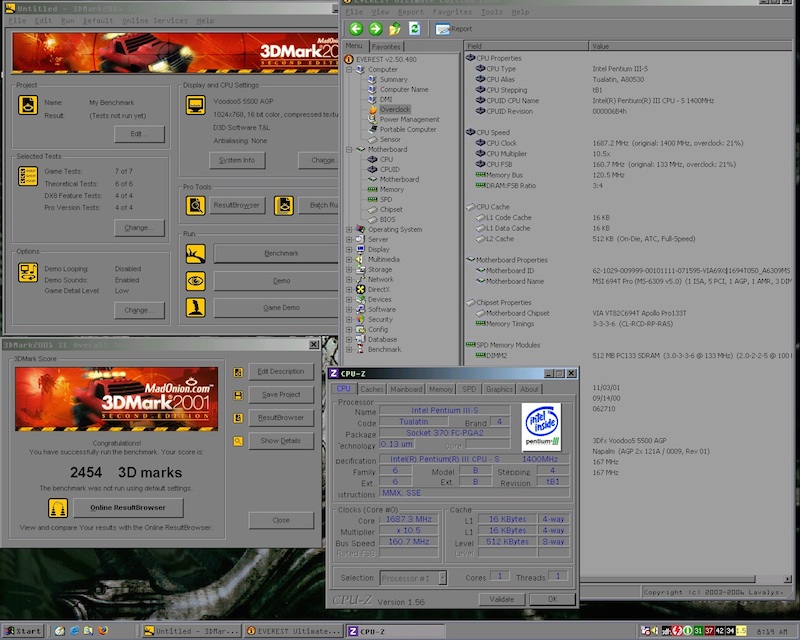This screenshot has height=640, width=800.
Task: Click the Value column header in EVEREST
Action: click(691, 46)
